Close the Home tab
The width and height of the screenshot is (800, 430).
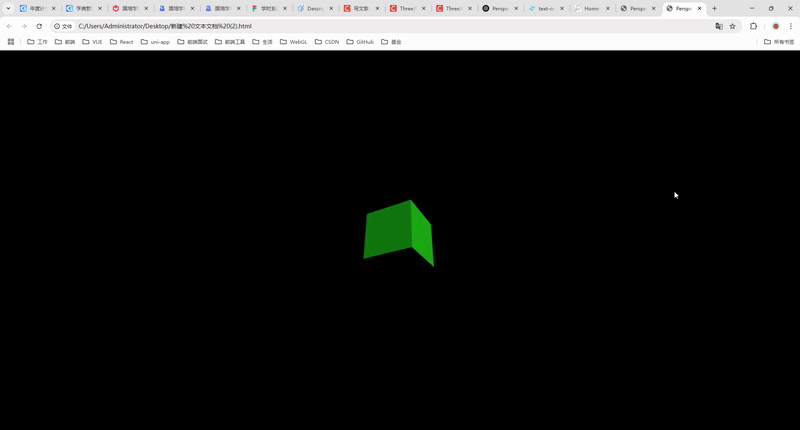tap(608, 8)
